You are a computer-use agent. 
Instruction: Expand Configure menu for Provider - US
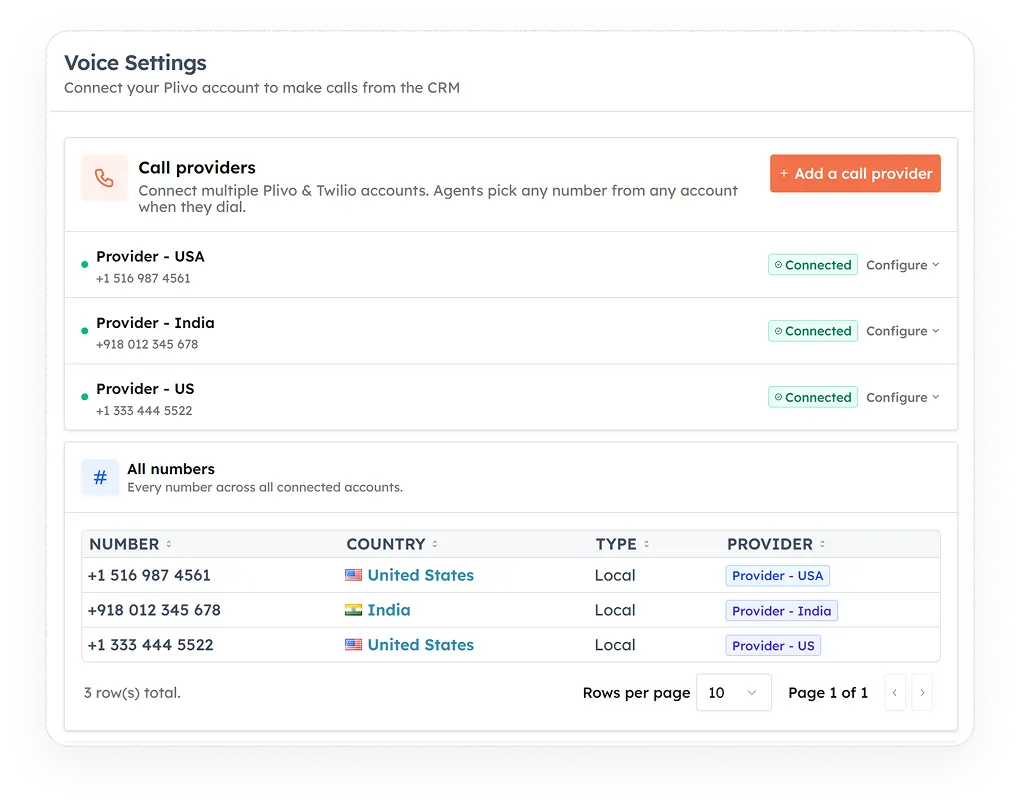coord(903,397)
